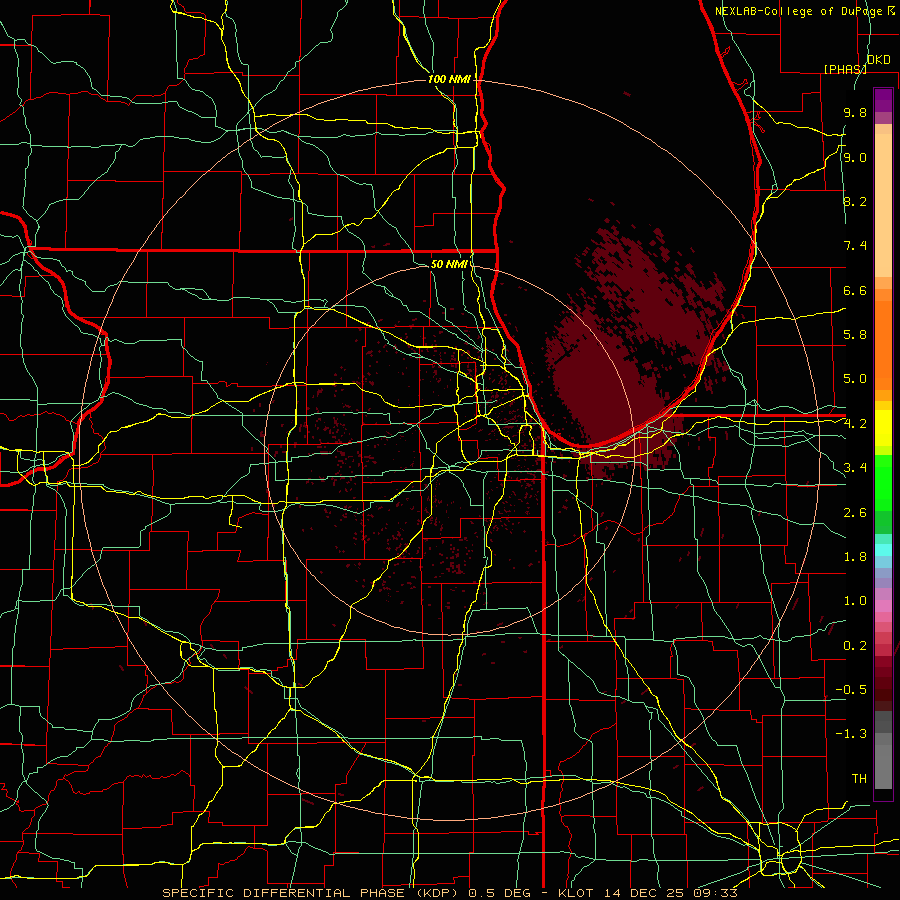
Task: Select the cyan color bar segment
Action: [x=883, y=550]
